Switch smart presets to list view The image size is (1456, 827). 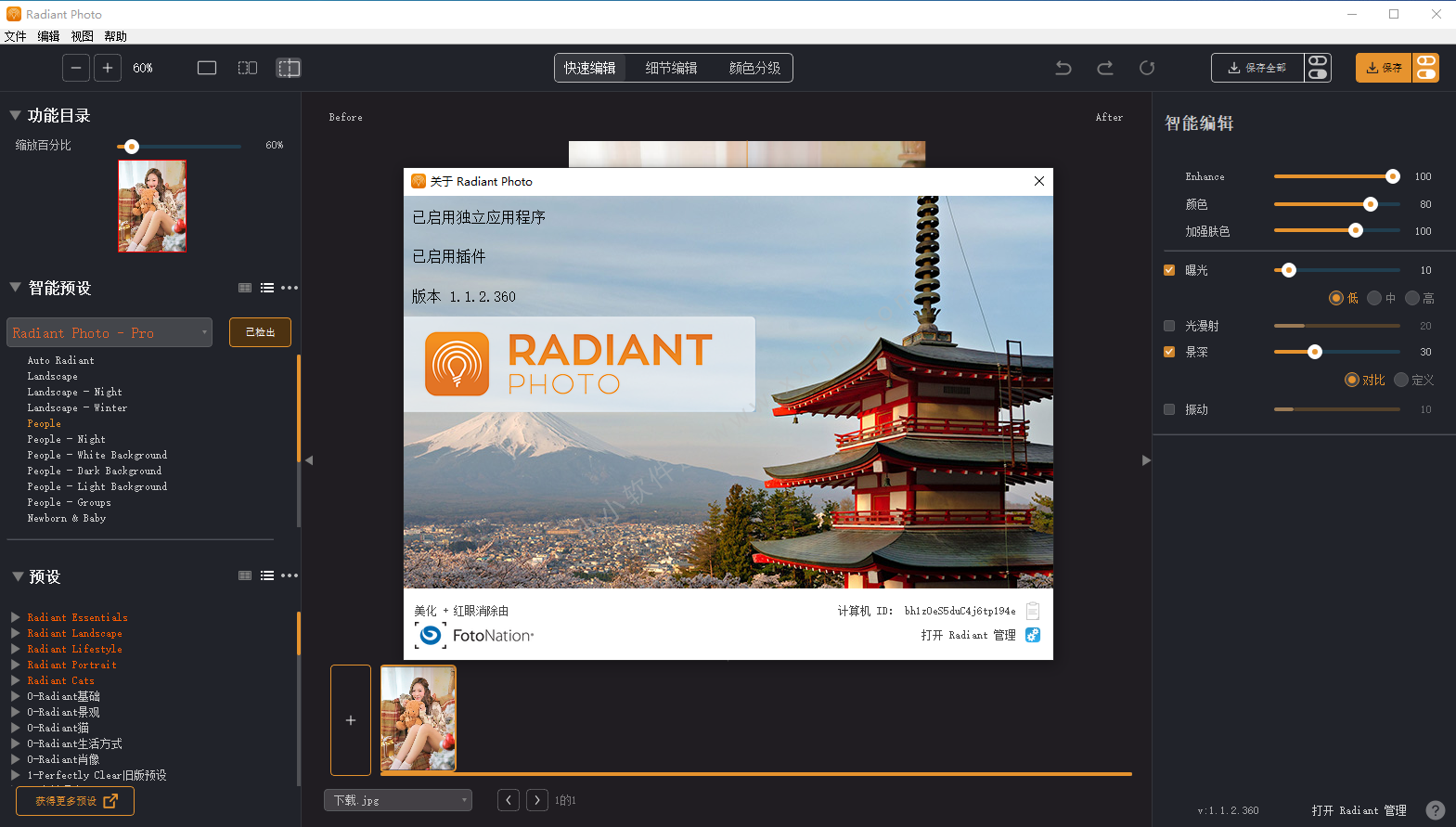click(267, 288)
